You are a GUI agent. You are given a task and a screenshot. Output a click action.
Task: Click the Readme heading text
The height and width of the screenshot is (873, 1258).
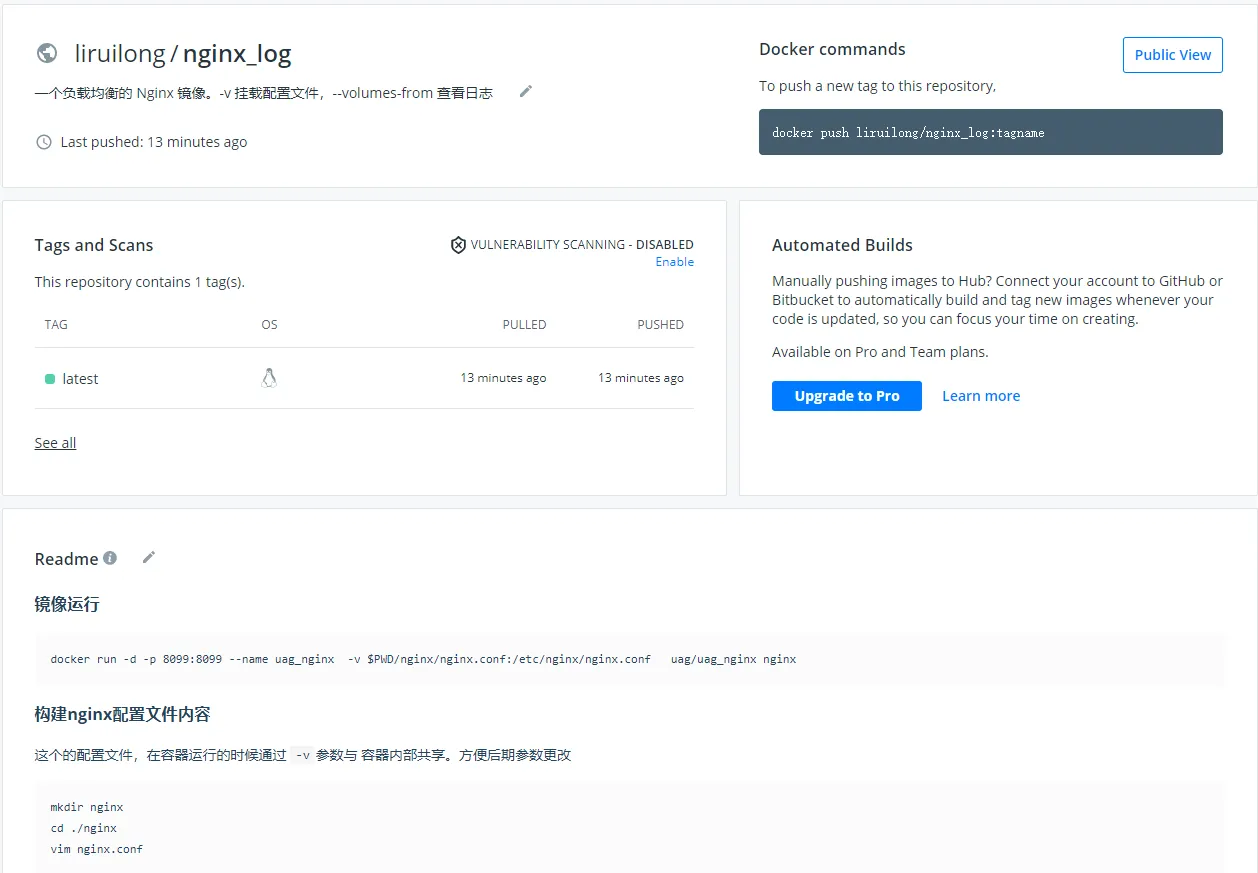(x=66, y=559)
